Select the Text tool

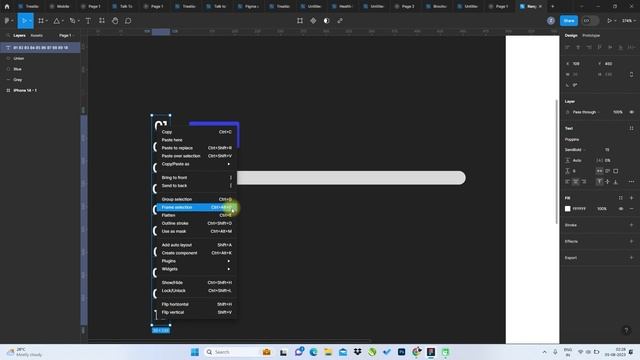pos(88,21)
